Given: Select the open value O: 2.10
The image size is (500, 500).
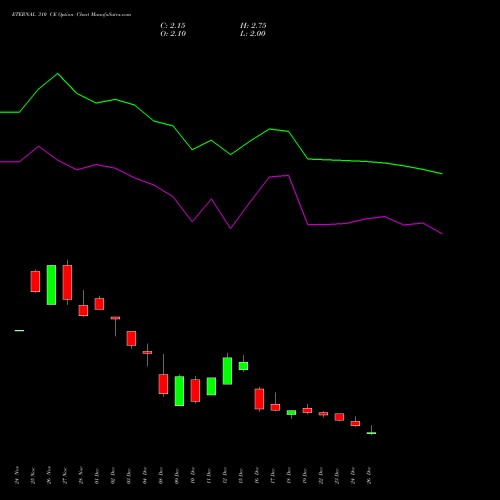Looking at the screenshot, I should pyautogui.click(x=173, y=34).
